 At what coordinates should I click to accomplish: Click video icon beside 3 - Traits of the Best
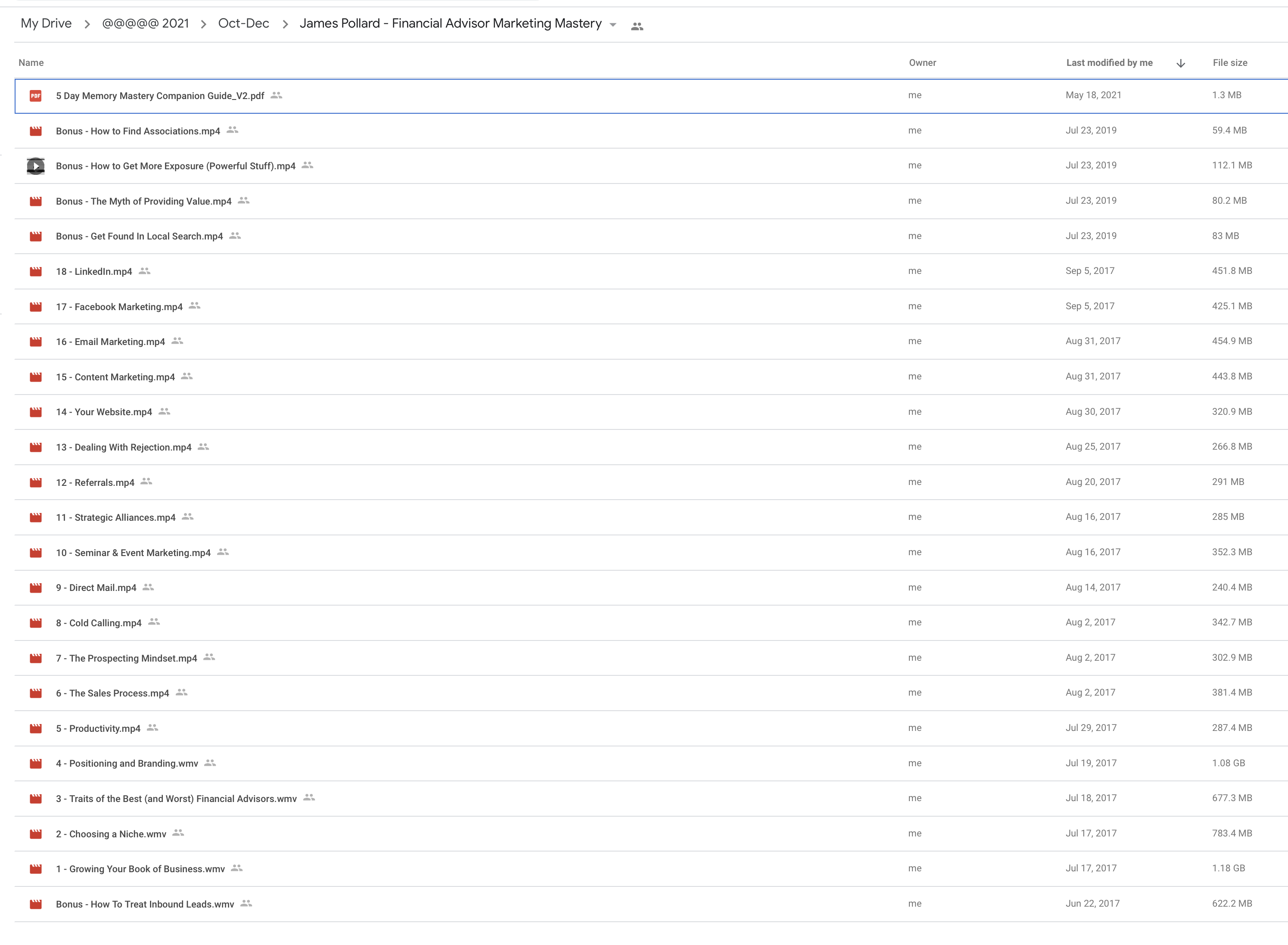click(35, 799)
